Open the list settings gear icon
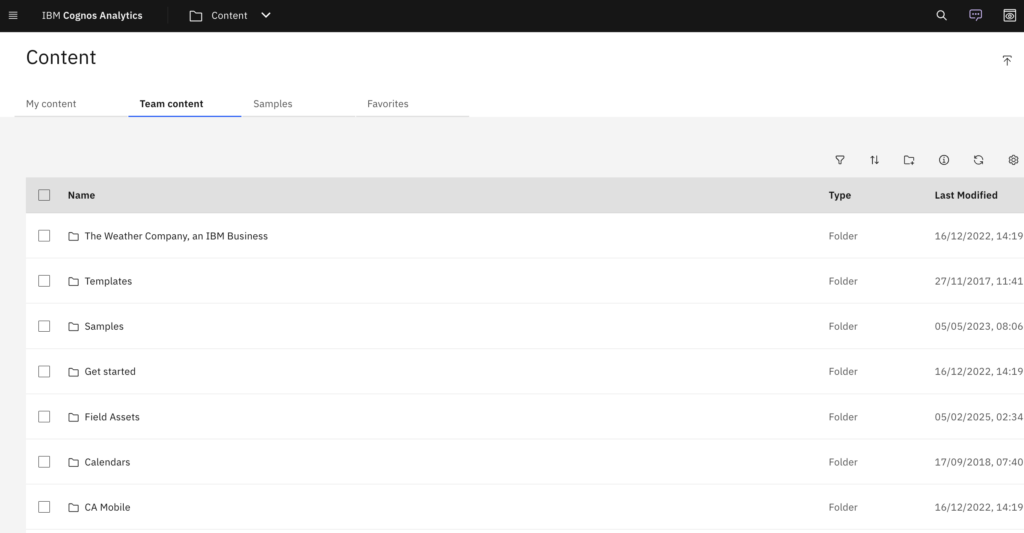1024x533 pixels. [1013, 160]
